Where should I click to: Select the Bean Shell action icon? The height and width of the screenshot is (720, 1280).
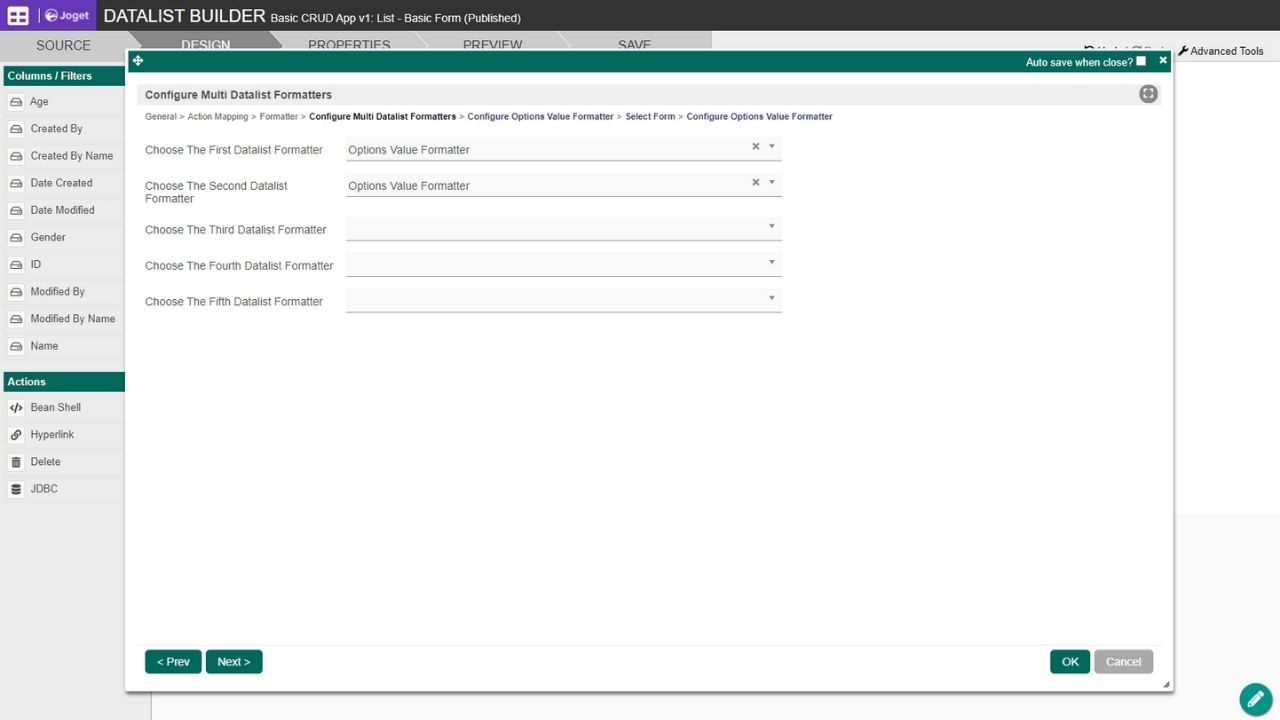[16, 408]
